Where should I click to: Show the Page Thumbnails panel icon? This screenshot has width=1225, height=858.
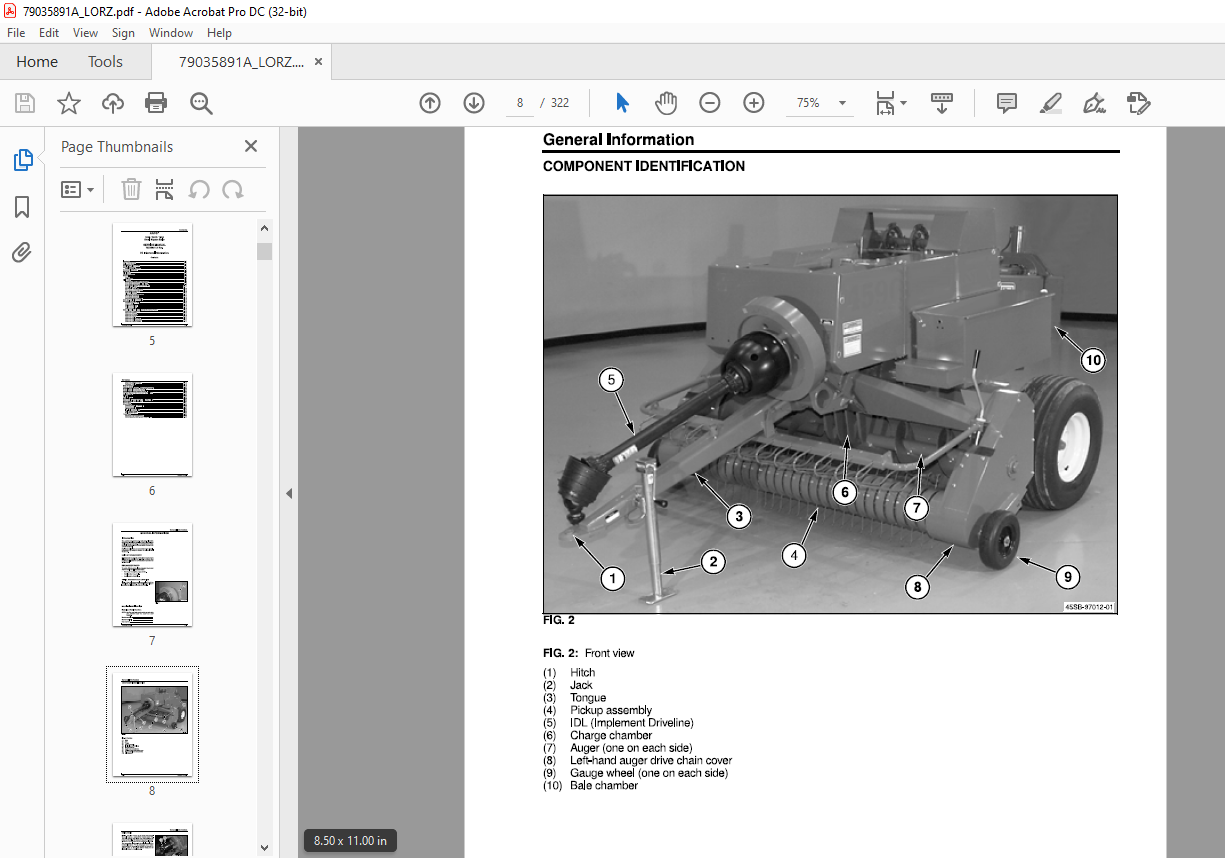click(x=22, y=160)
